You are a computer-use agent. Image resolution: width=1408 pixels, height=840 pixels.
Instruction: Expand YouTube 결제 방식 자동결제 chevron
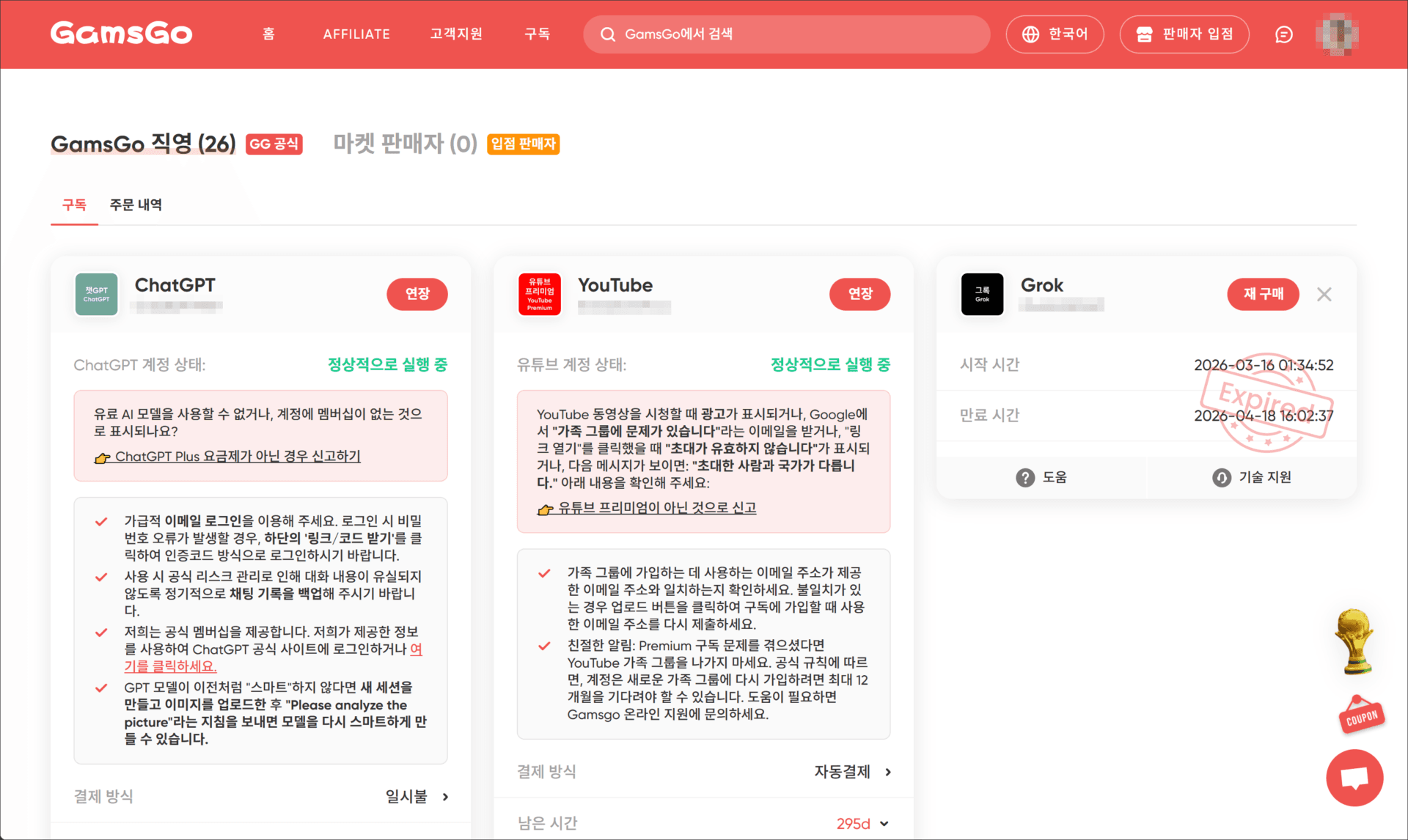[888, 772]
